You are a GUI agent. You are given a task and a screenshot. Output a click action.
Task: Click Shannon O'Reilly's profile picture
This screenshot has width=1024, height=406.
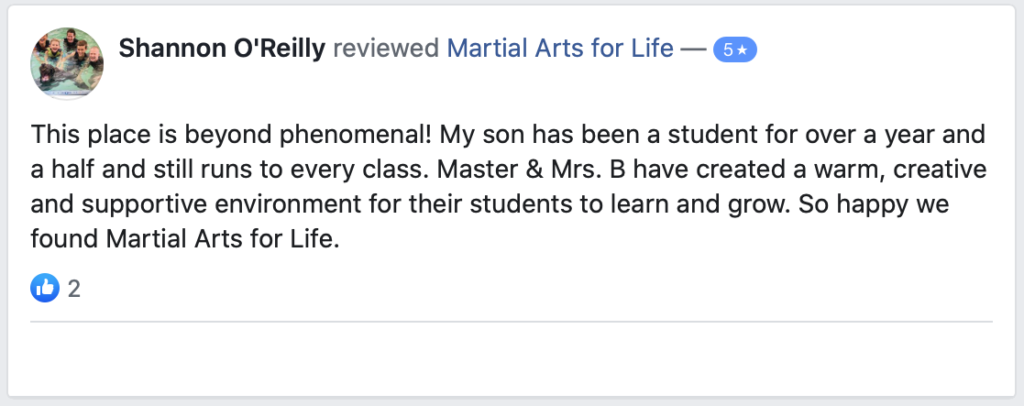67,63
